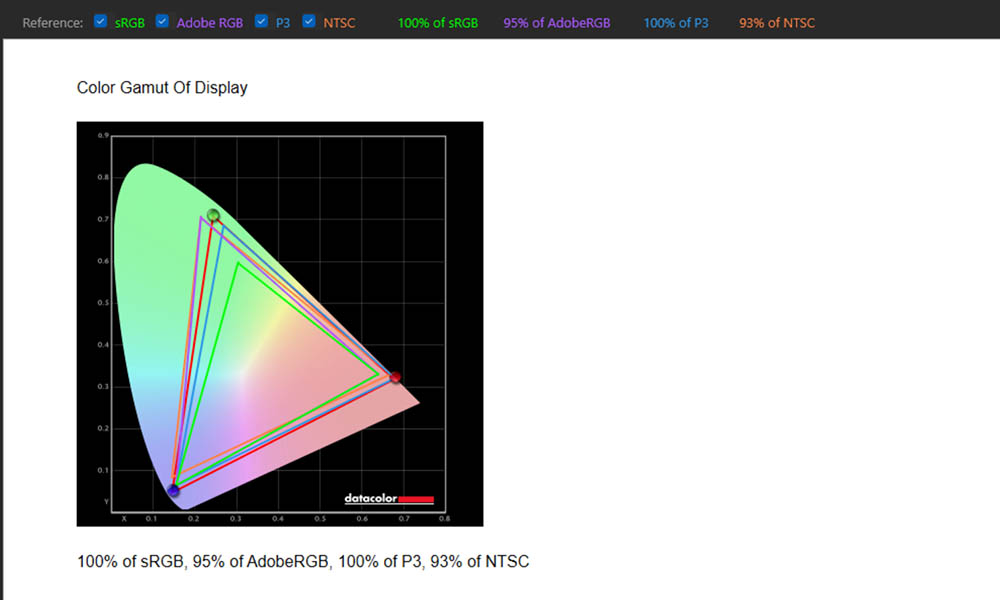Toggle the NTSC reference checkbox
Viewport: 1000px width, 600px height.
click(309, 21)
